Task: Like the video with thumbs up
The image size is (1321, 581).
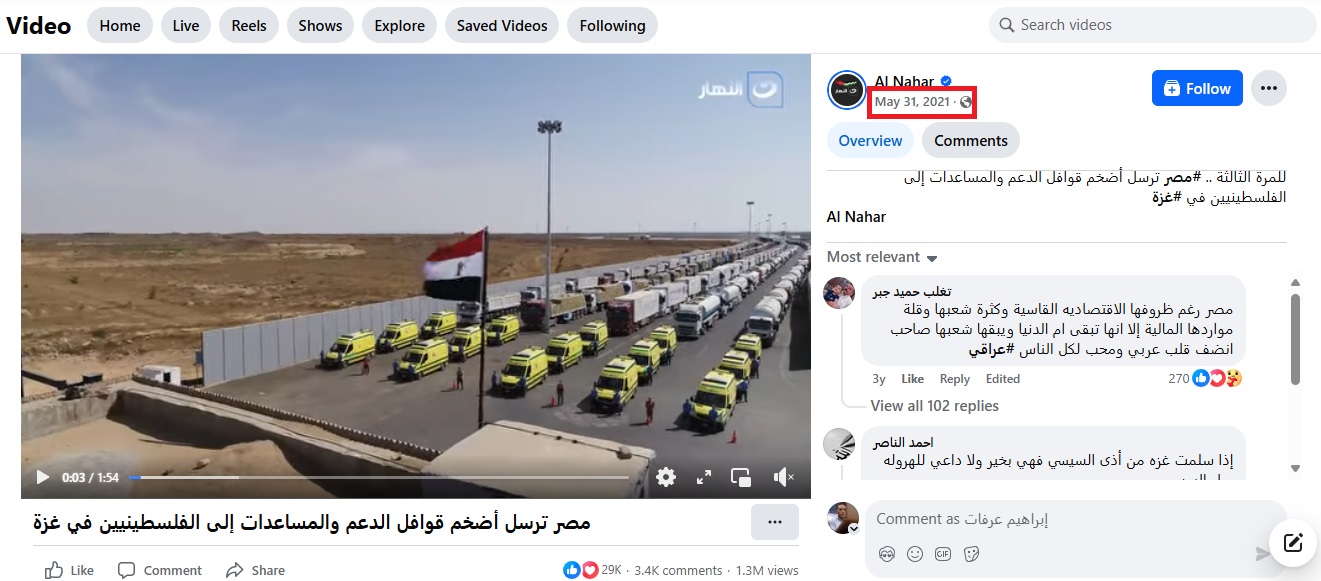Action: [70, 570]
